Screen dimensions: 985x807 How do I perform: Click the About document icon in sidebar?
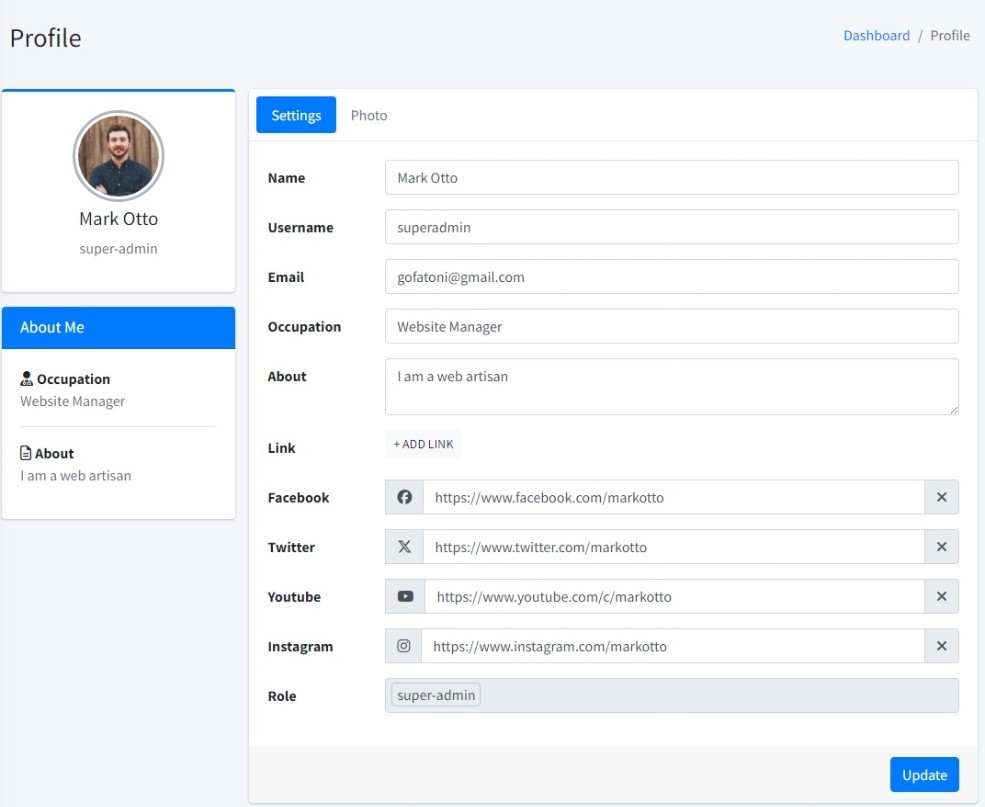pos(26,453)
